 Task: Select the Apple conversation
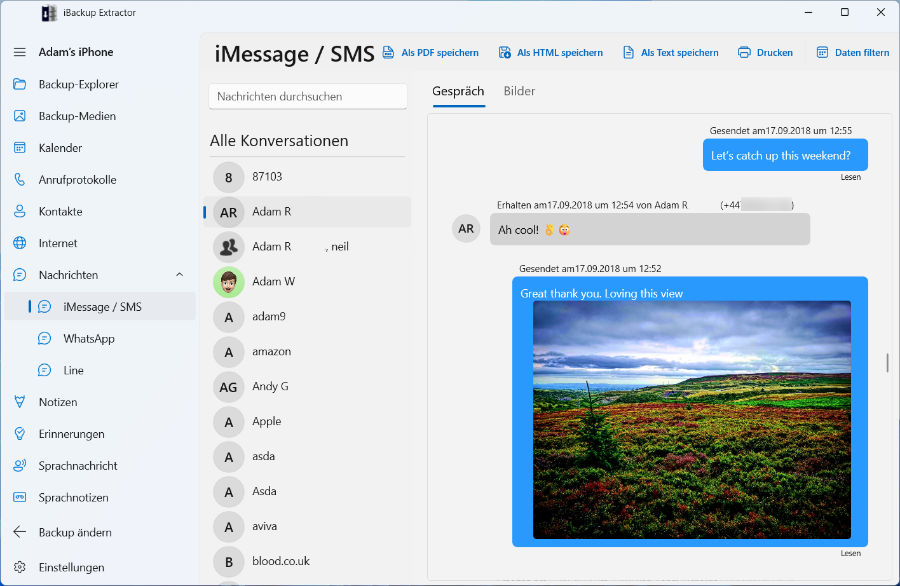308,422
